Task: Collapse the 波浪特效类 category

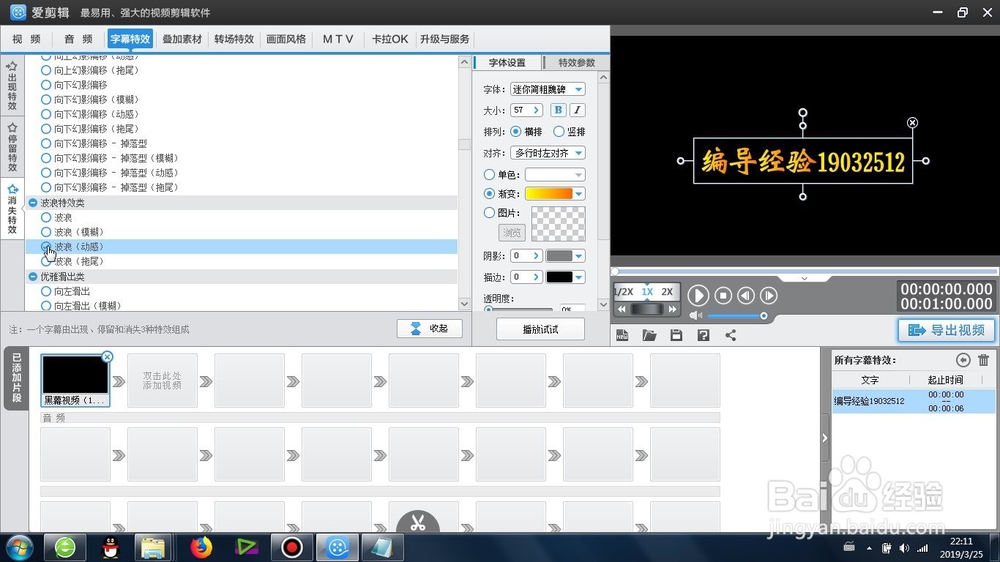Action: 33,203
